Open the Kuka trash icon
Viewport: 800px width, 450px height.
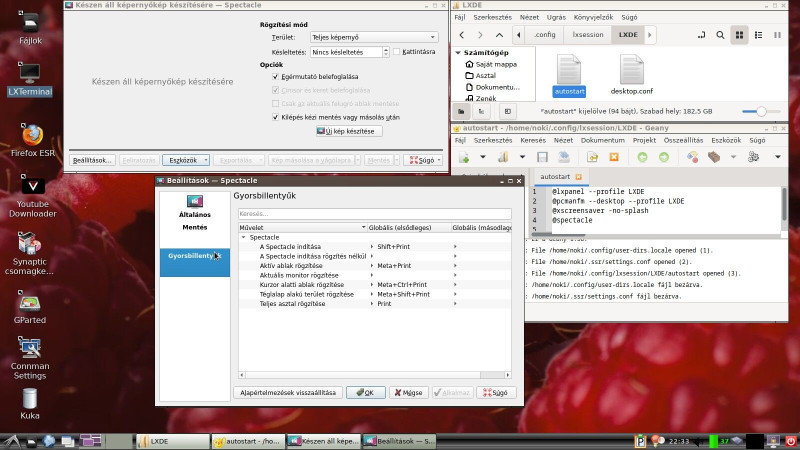point(30,404)
